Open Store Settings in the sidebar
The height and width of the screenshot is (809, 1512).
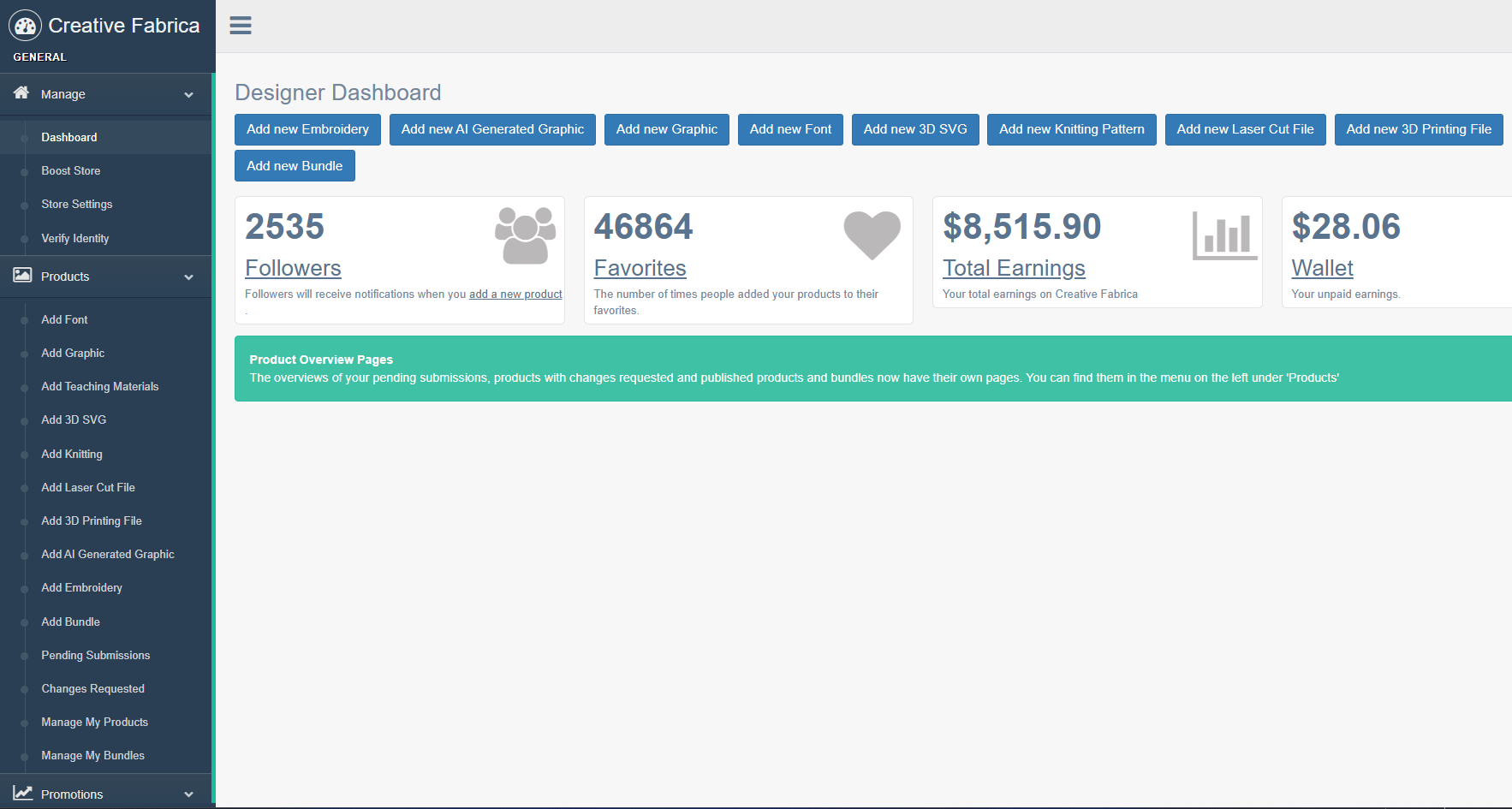77,205
